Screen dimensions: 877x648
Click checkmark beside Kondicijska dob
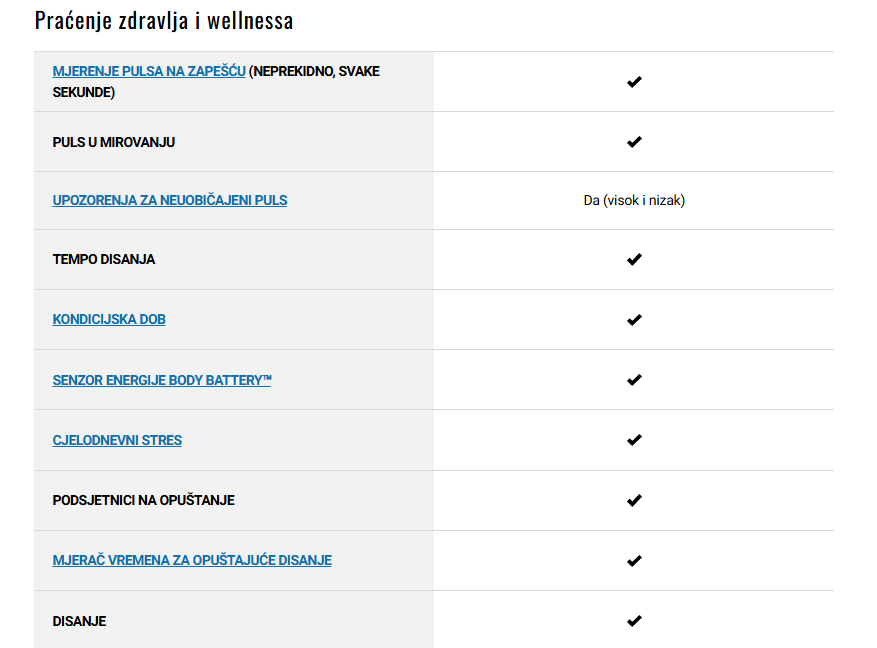coord(634,320)
